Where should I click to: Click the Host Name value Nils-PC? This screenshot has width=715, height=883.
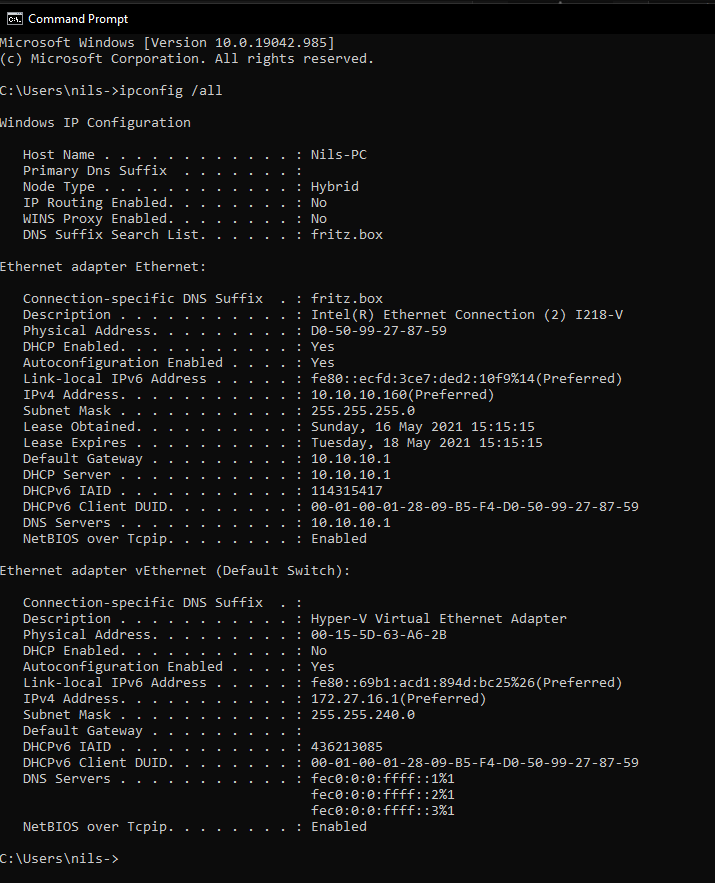[x=338, y=154]
